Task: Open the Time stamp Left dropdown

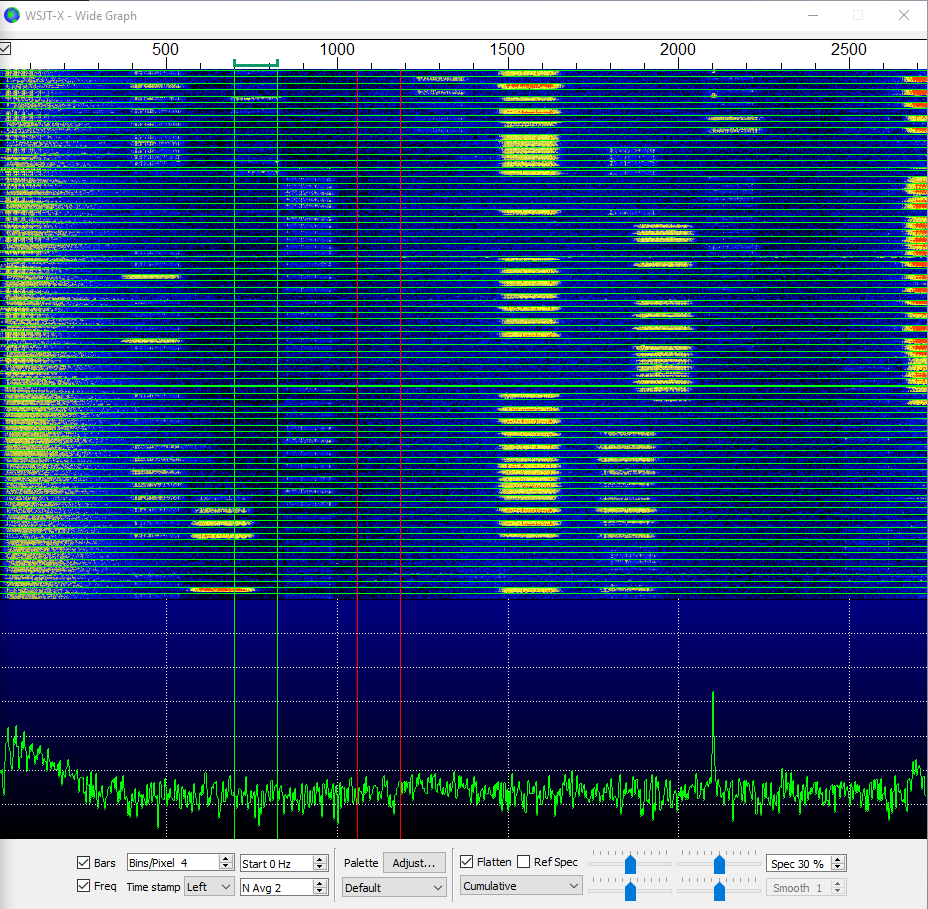Action: [x=209, y=887]
